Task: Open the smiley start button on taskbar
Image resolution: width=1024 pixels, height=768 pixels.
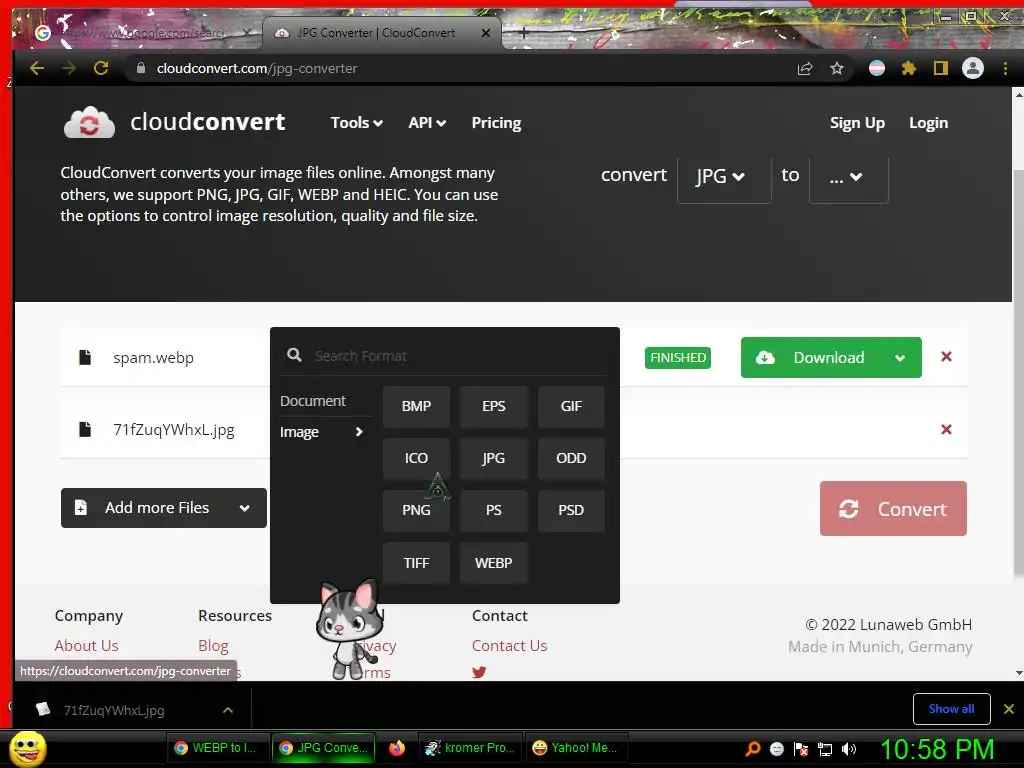Action: [x=27, y=748]
